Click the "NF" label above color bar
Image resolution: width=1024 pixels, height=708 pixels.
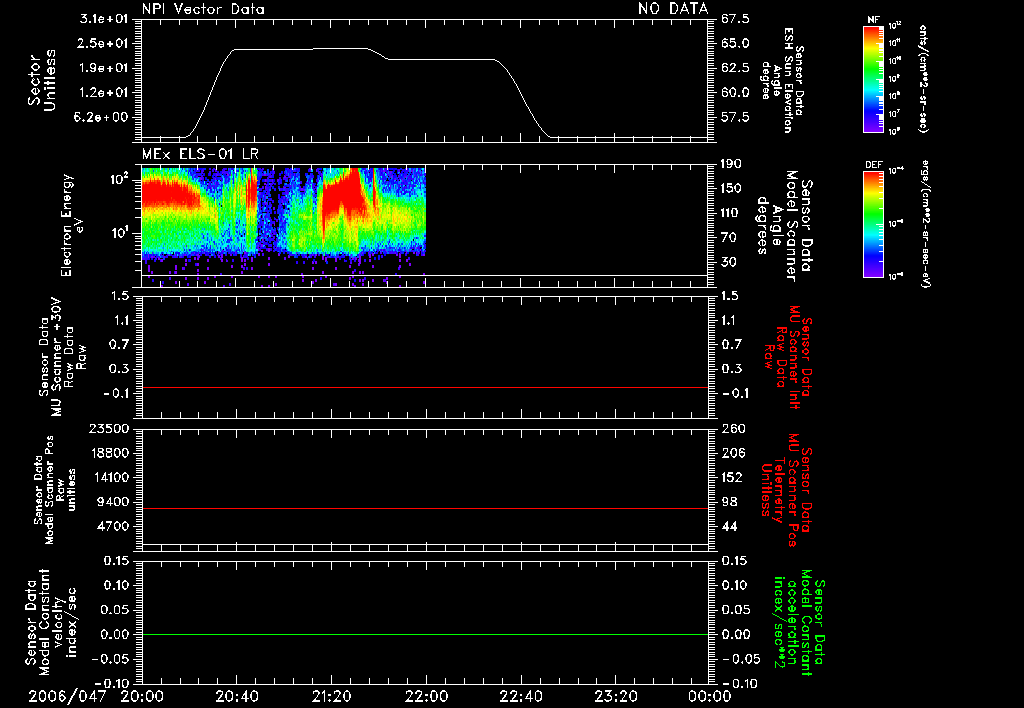(x=873, y=20)
